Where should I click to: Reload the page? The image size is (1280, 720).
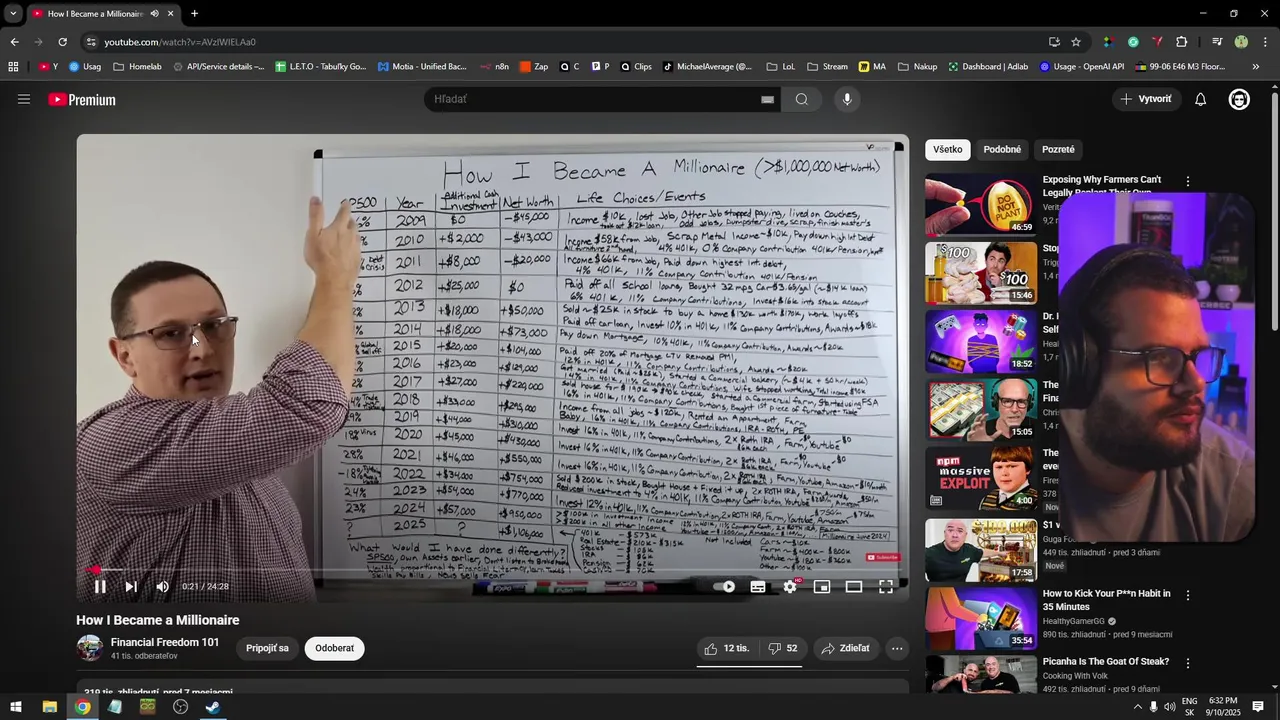coord(62,42)
